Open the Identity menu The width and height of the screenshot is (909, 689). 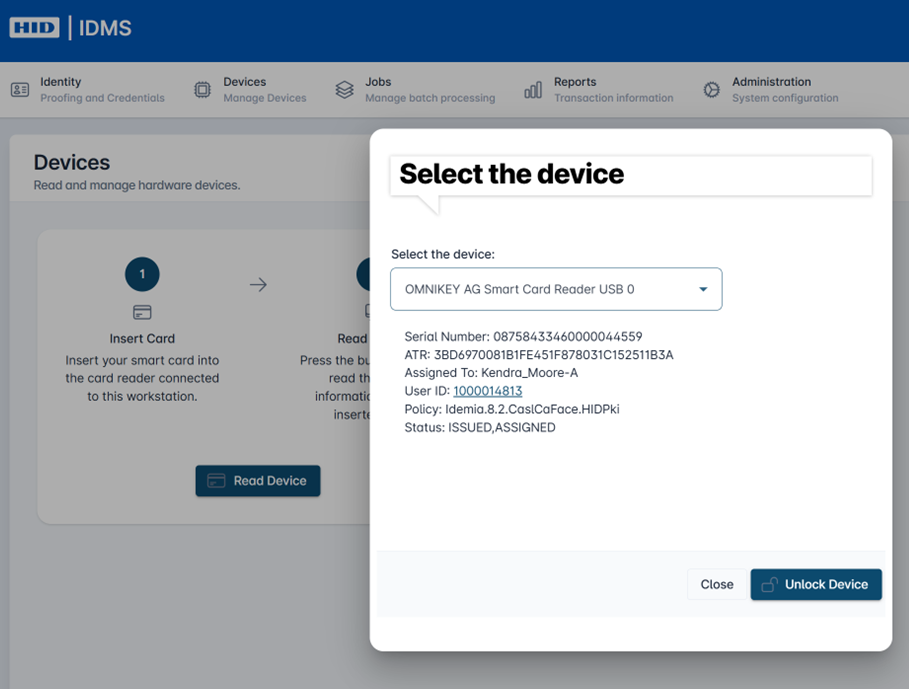[x=88, y=90]
